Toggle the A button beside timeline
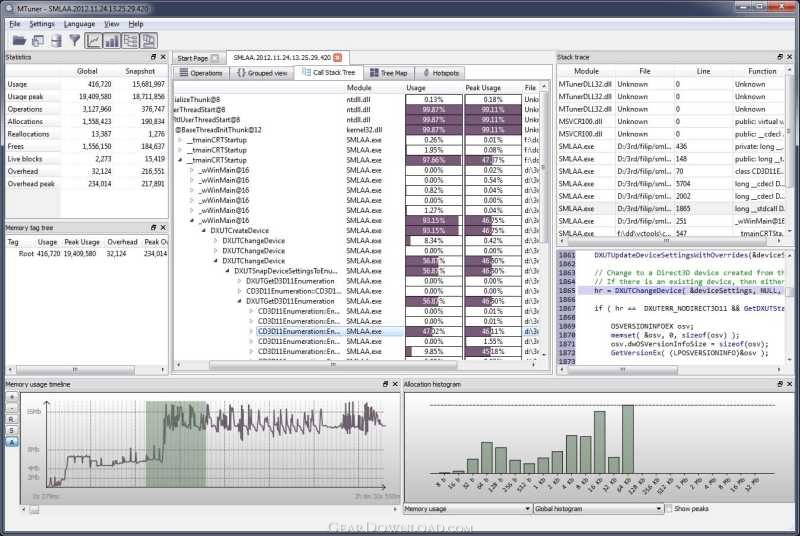Viewport: 800px width, 536px height. point(12,441)
